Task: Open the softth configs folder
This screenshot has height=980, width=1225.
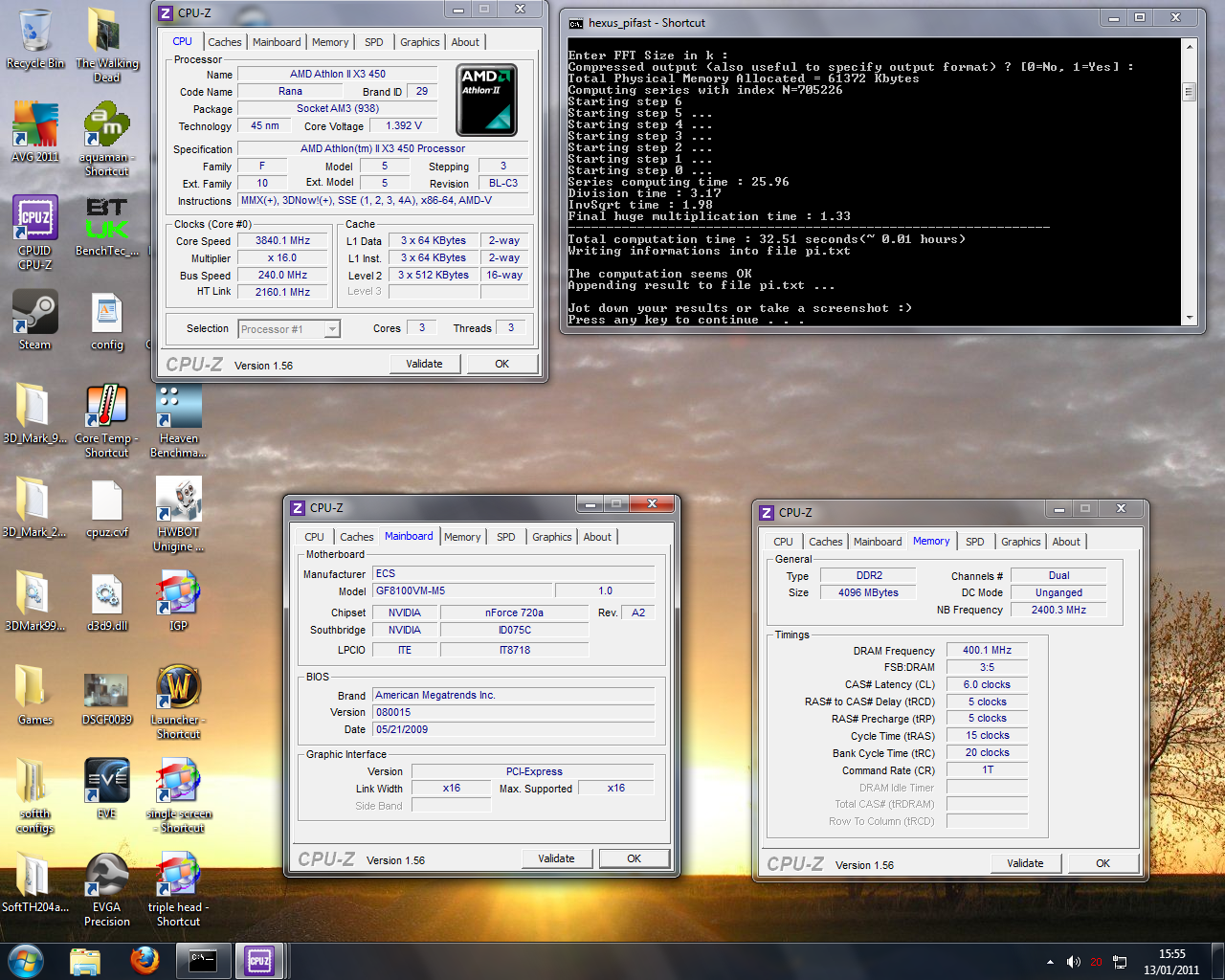Action: [x=34, y=795]
